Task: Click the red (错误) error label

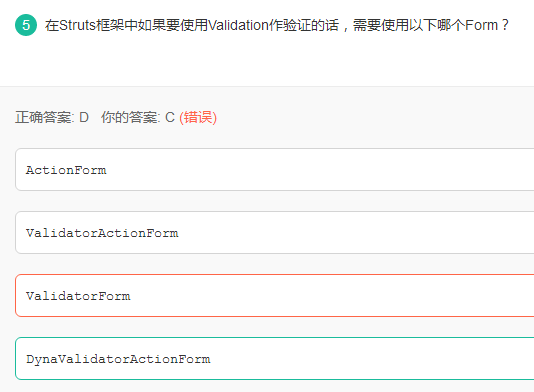Action: pos(198,117)
